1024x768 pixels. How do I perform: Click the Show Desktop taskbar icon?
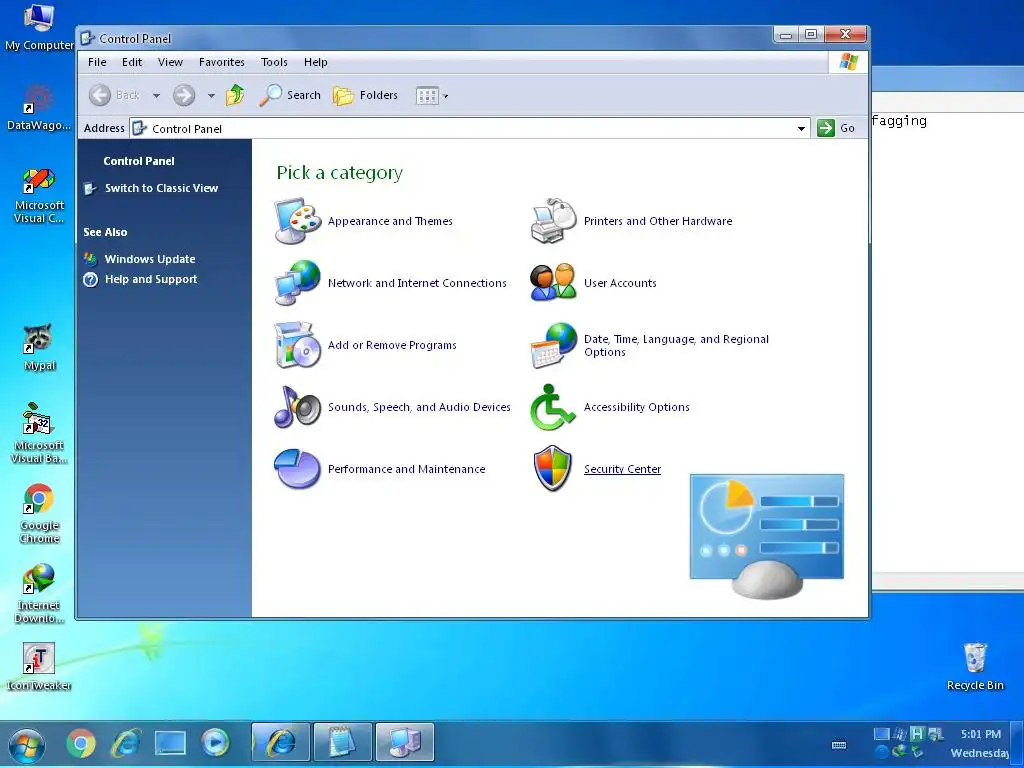[170, 743]
